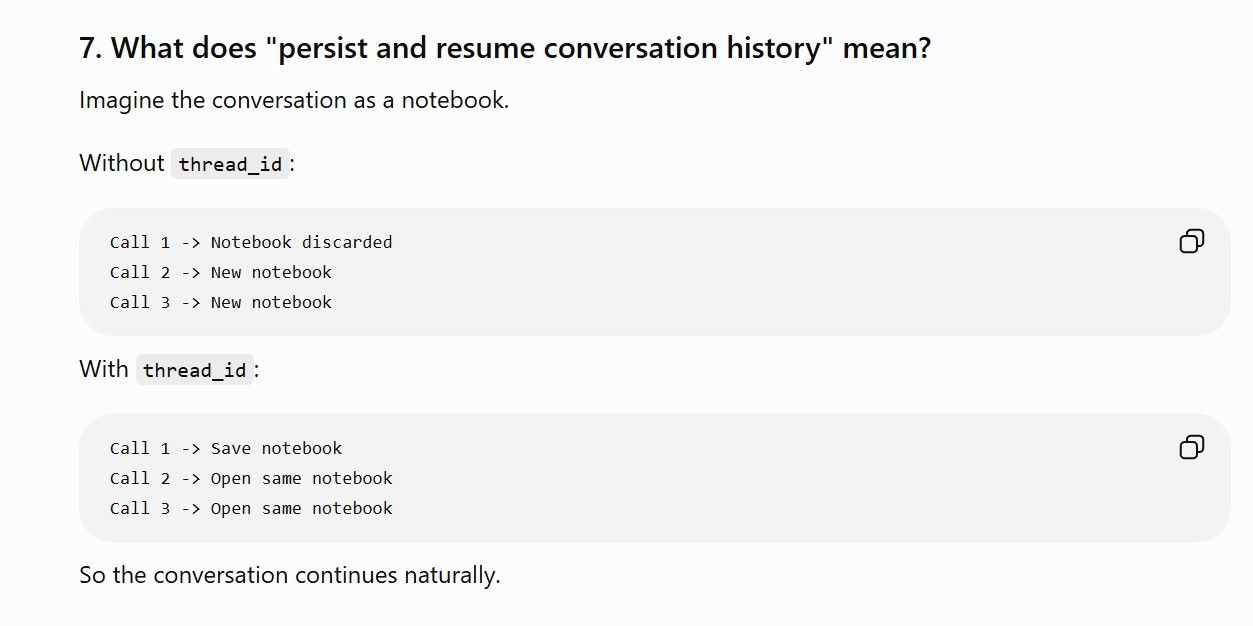Image resolution: width=1253 pixels, height=626 pixels.
Task: Click the word "discarded" in first code block
Action: click(x=347, y=242)
